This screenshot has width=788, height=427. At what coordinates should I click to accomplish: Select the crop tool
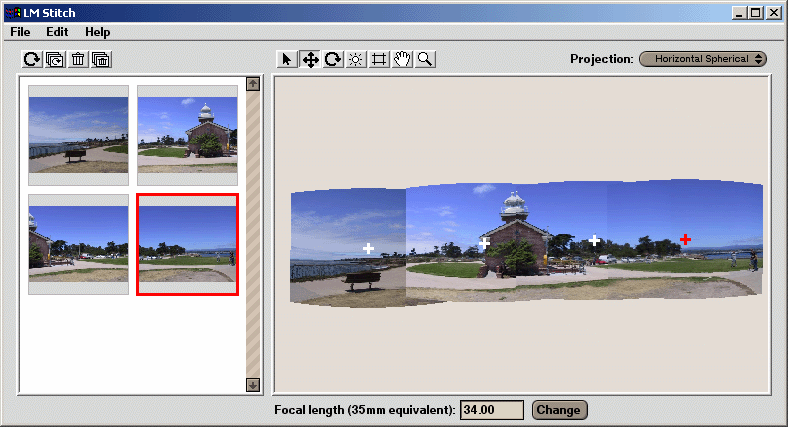pos(379,59)
